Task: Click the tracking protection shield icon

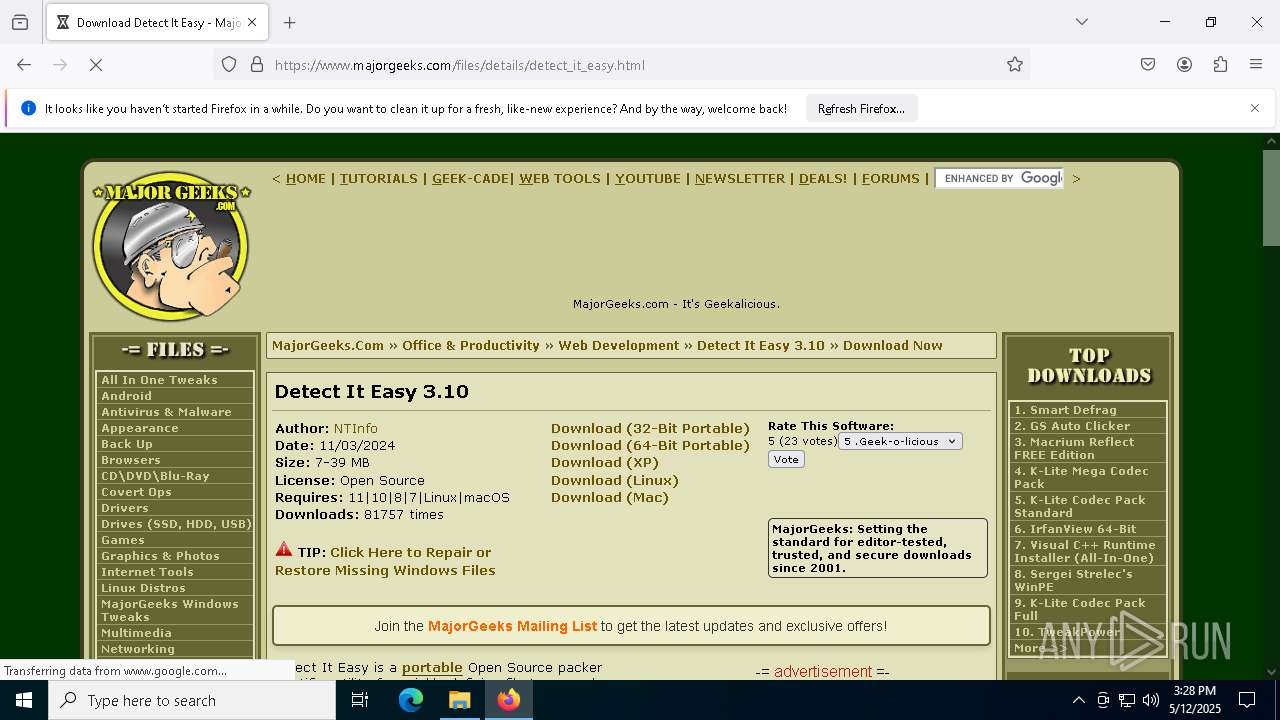Action: (229, 65)
